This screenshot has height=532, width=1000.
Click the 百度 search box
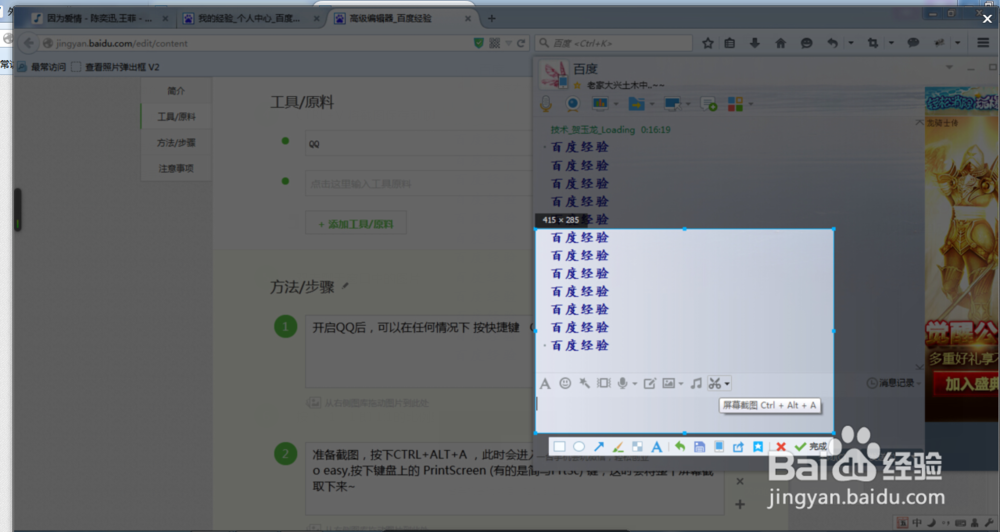tap(614, 43)
